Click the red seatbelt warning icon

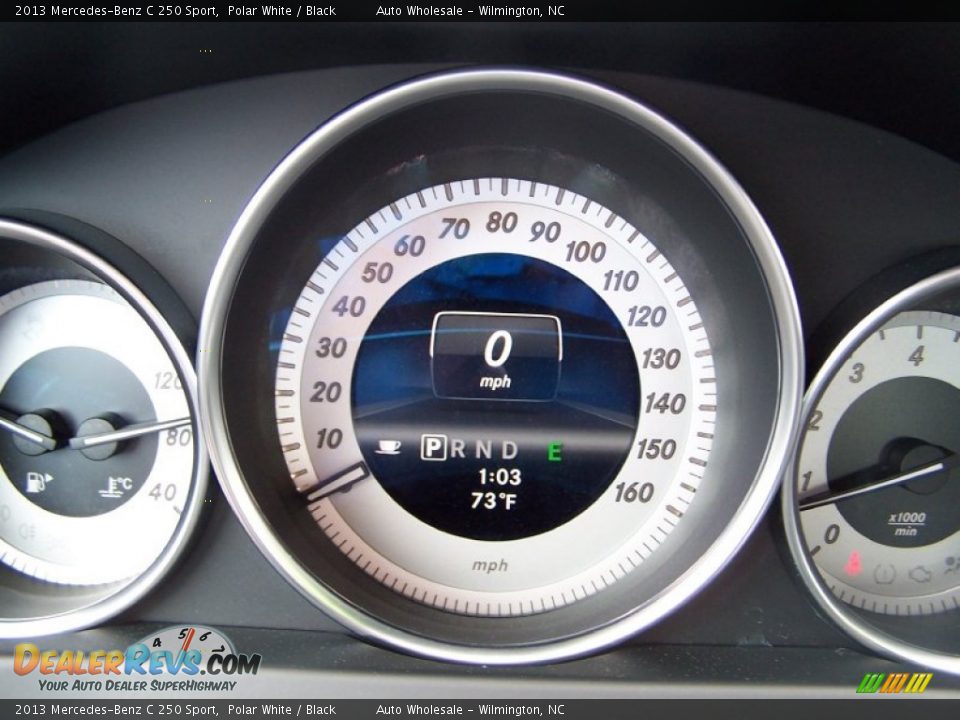853,563
